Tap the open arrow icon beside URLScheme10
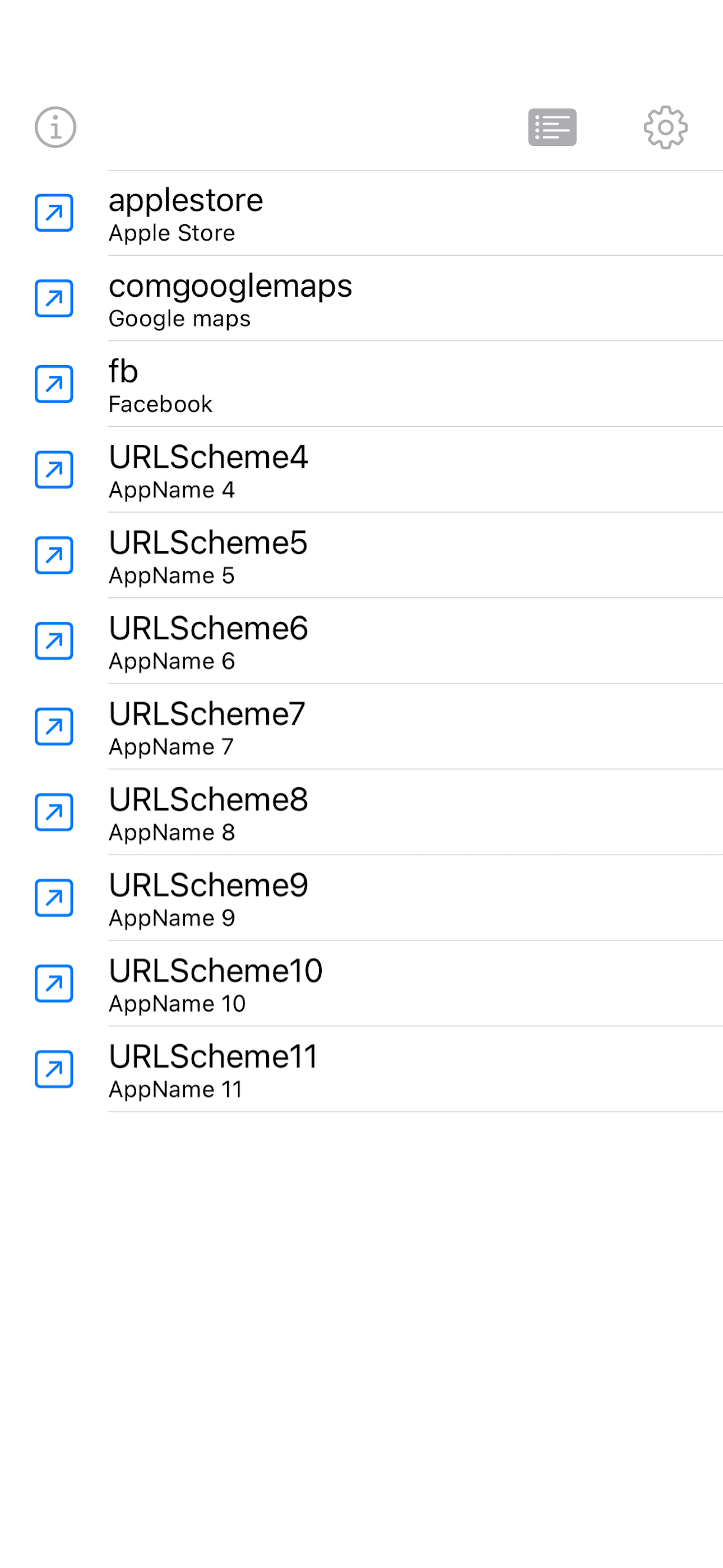This screenshot has height=1568, width=723. 54,984
